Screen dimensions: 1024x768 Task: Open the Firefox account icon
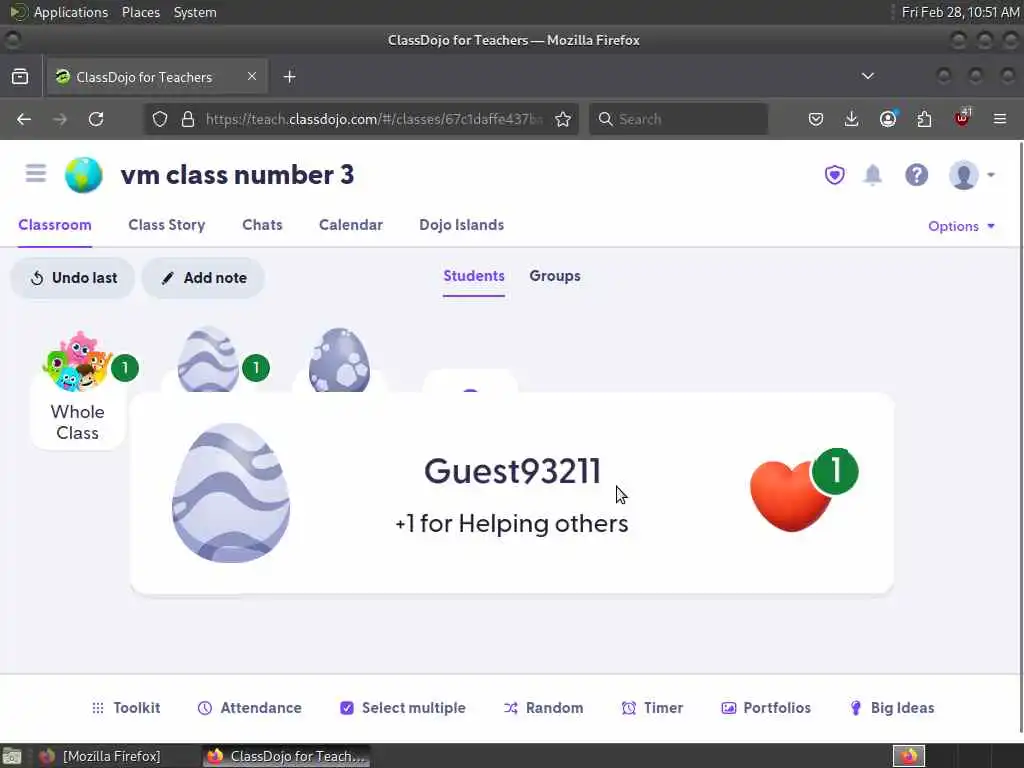[888, 119]
